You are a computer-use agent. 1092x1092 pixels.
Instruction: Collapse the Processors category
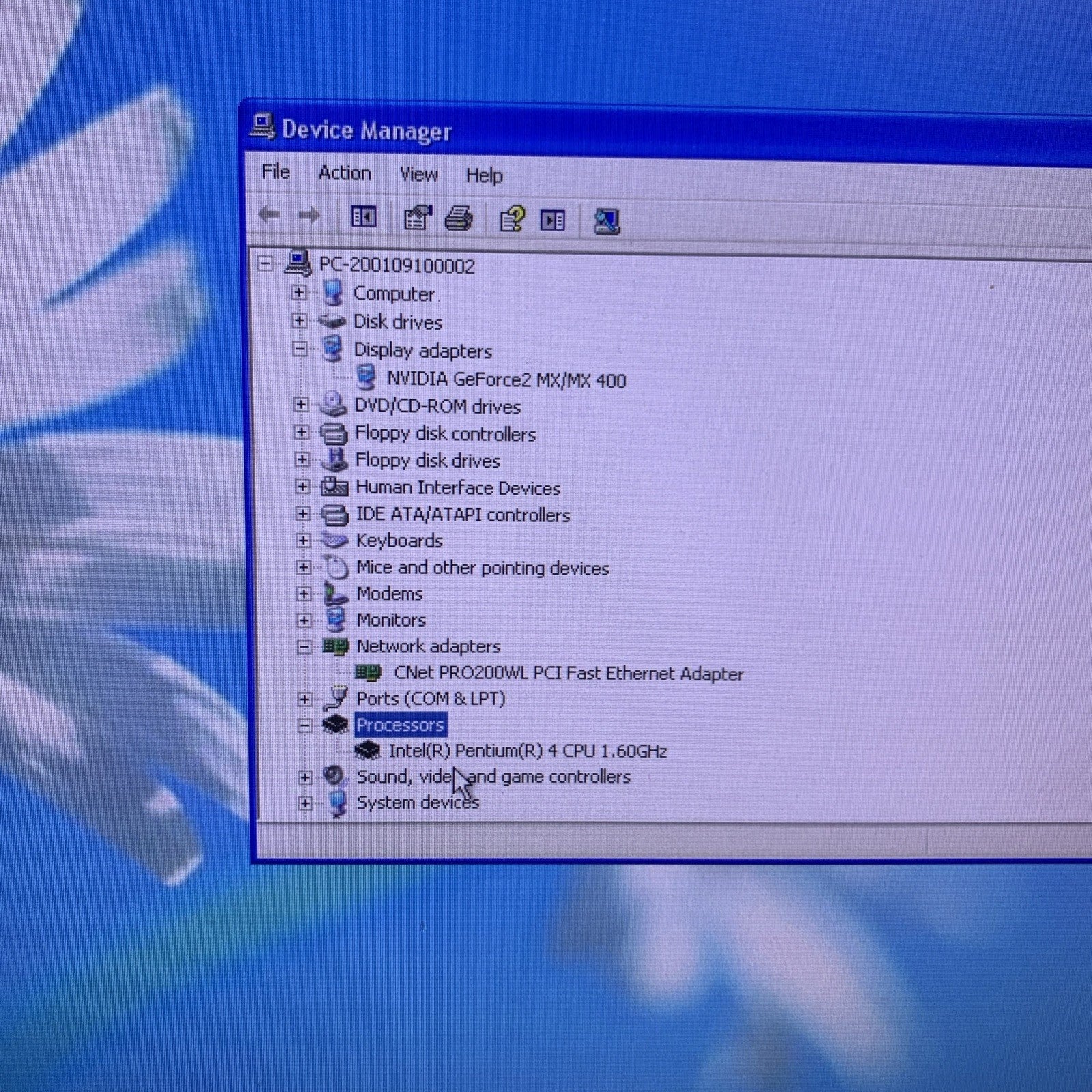point(305,725)
